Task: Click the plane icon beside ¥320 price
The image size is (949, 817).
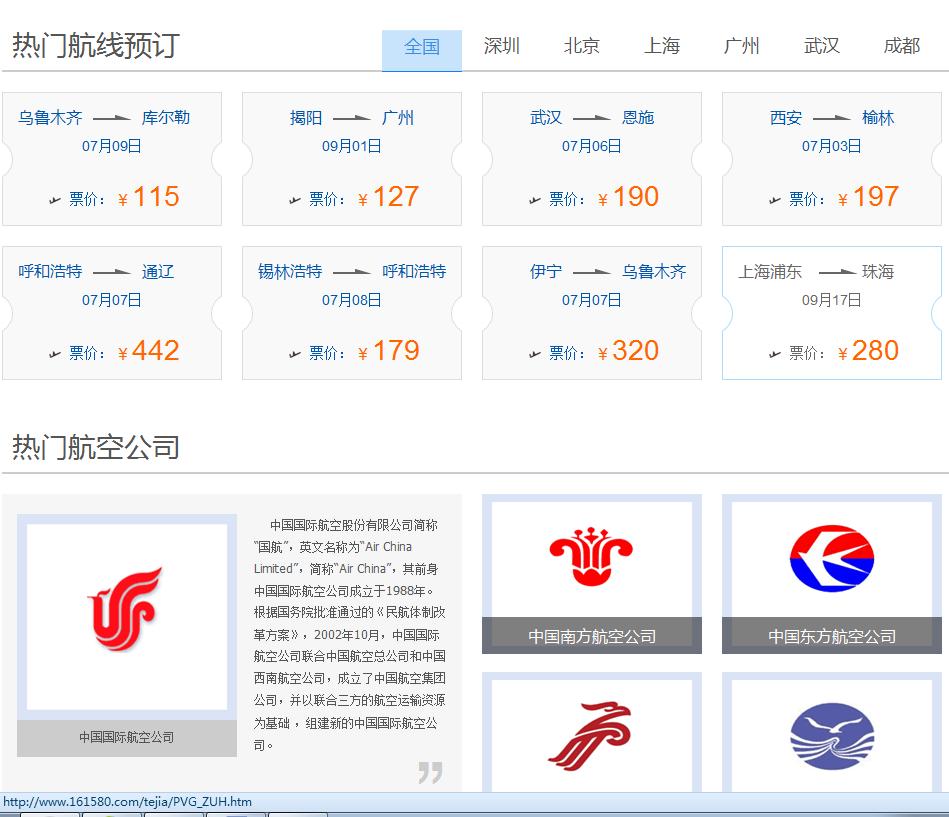Action: 535,354
